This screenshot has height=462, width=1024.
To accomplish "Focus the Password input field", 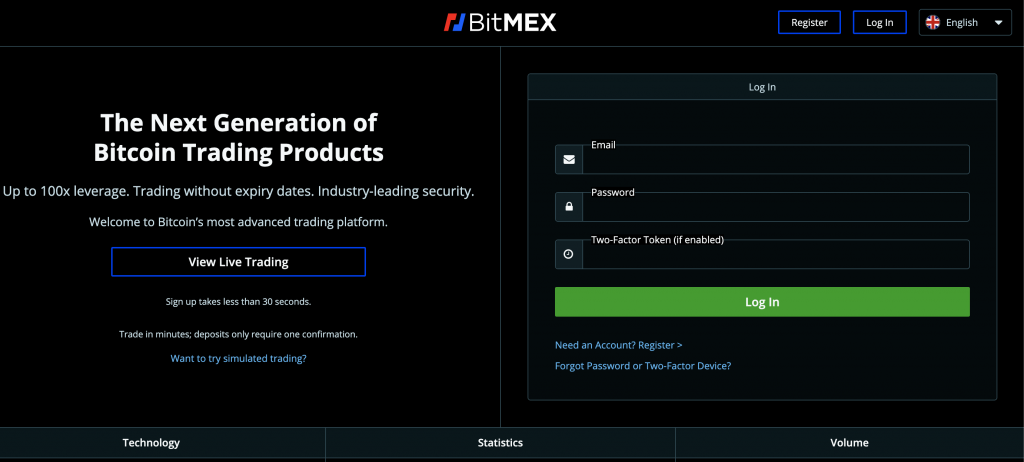I will 776,207.
